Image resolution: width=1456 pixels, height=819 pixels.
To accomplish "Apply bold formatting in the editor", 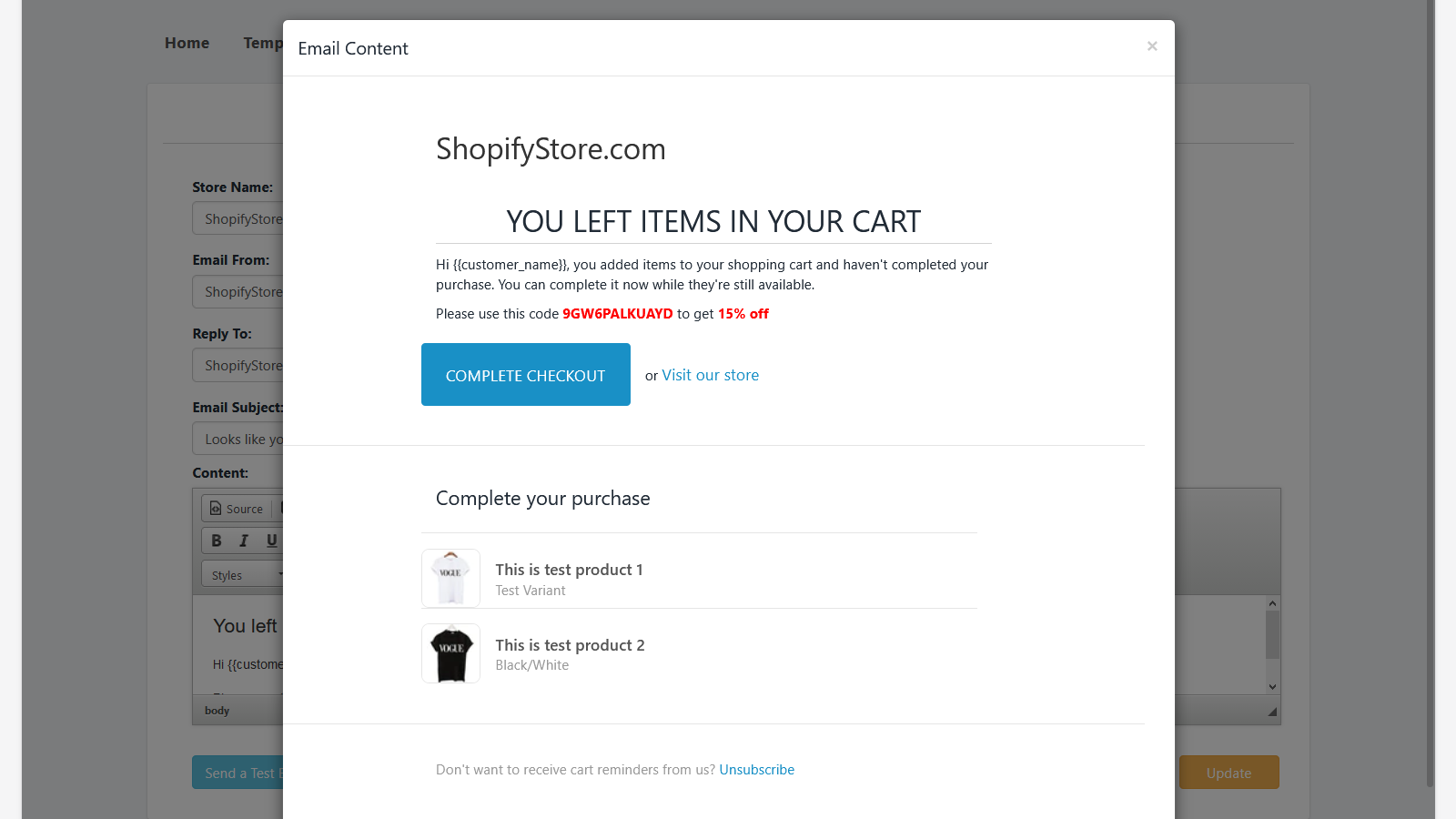I will point(217,540).
